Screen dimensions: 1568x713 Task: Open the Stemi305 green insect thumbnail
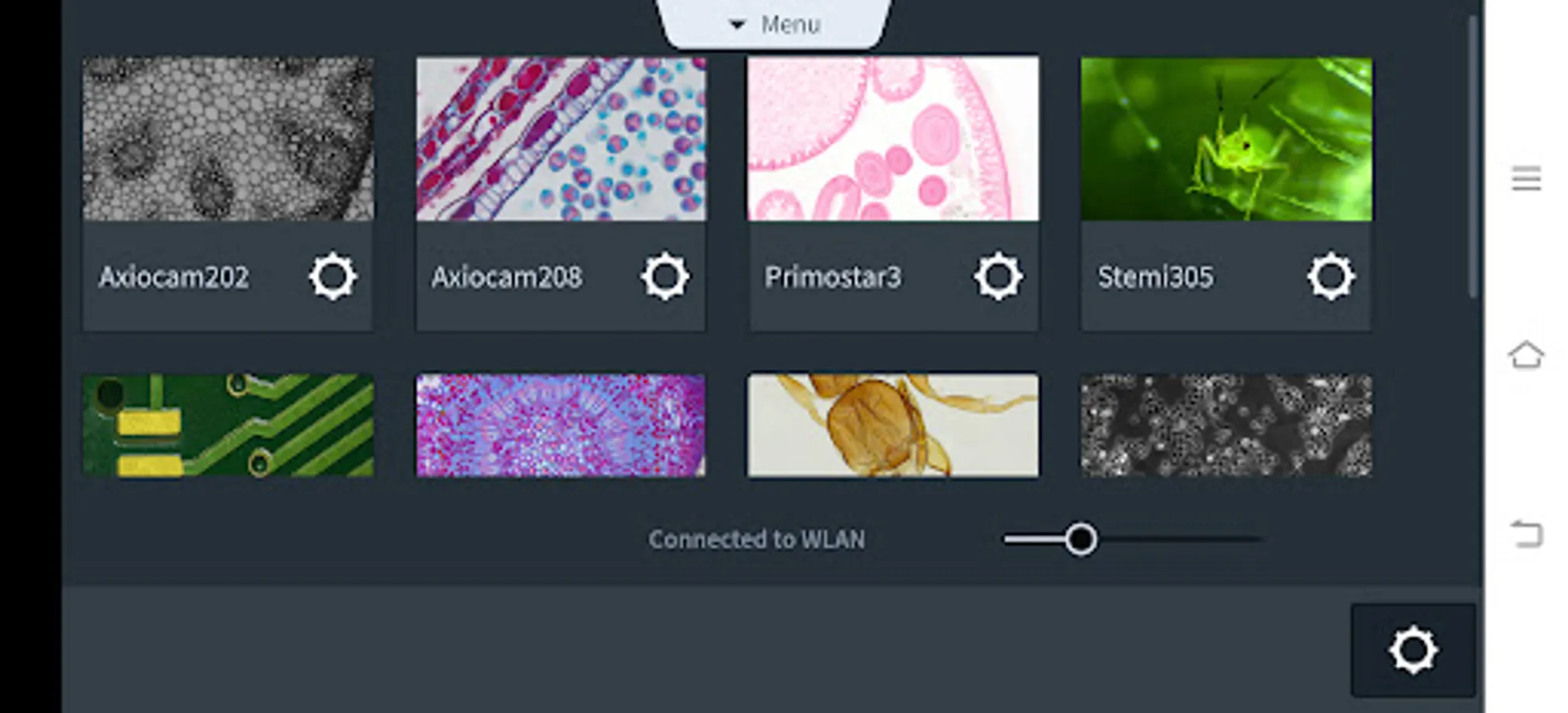(1226, 139)
